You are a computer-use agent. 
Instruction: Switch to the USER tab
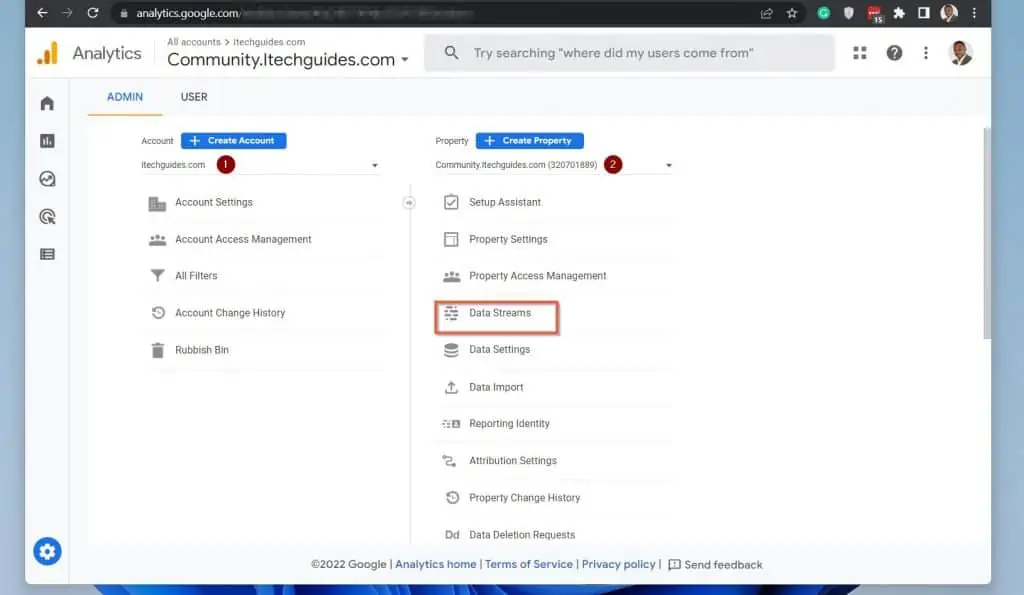pyautogui.click(x=194, y=97)
